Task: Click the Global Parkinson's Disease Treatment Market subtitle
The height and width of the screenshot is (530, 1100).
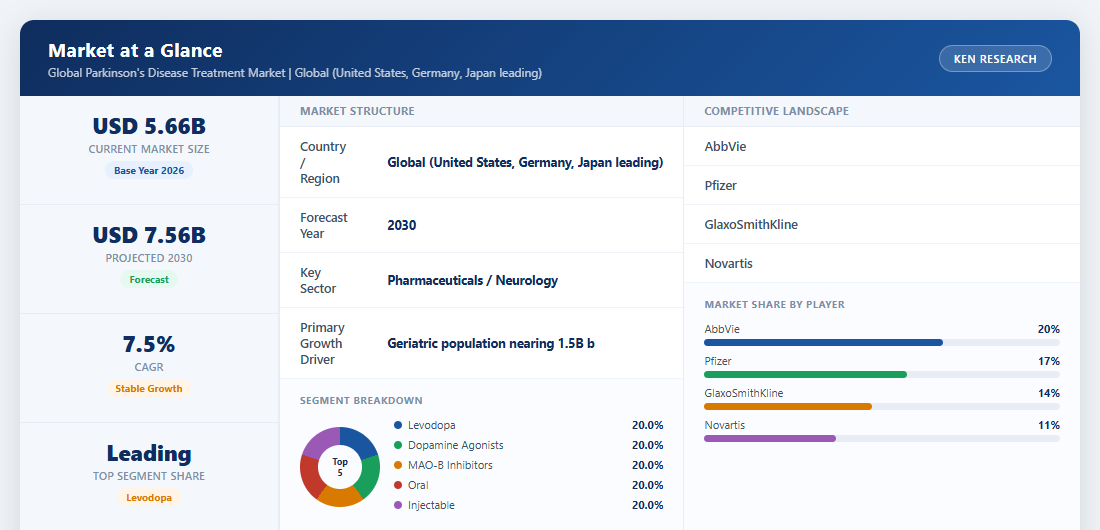Action: (x=295, y=73)
